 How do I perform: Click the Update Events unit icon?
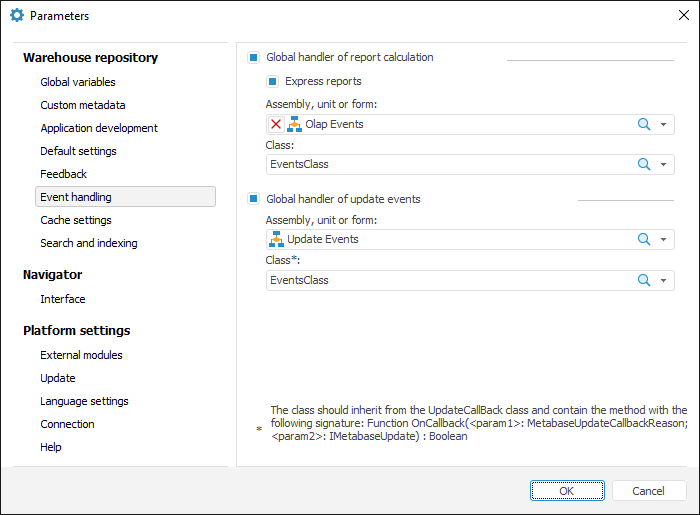point(276,239)
